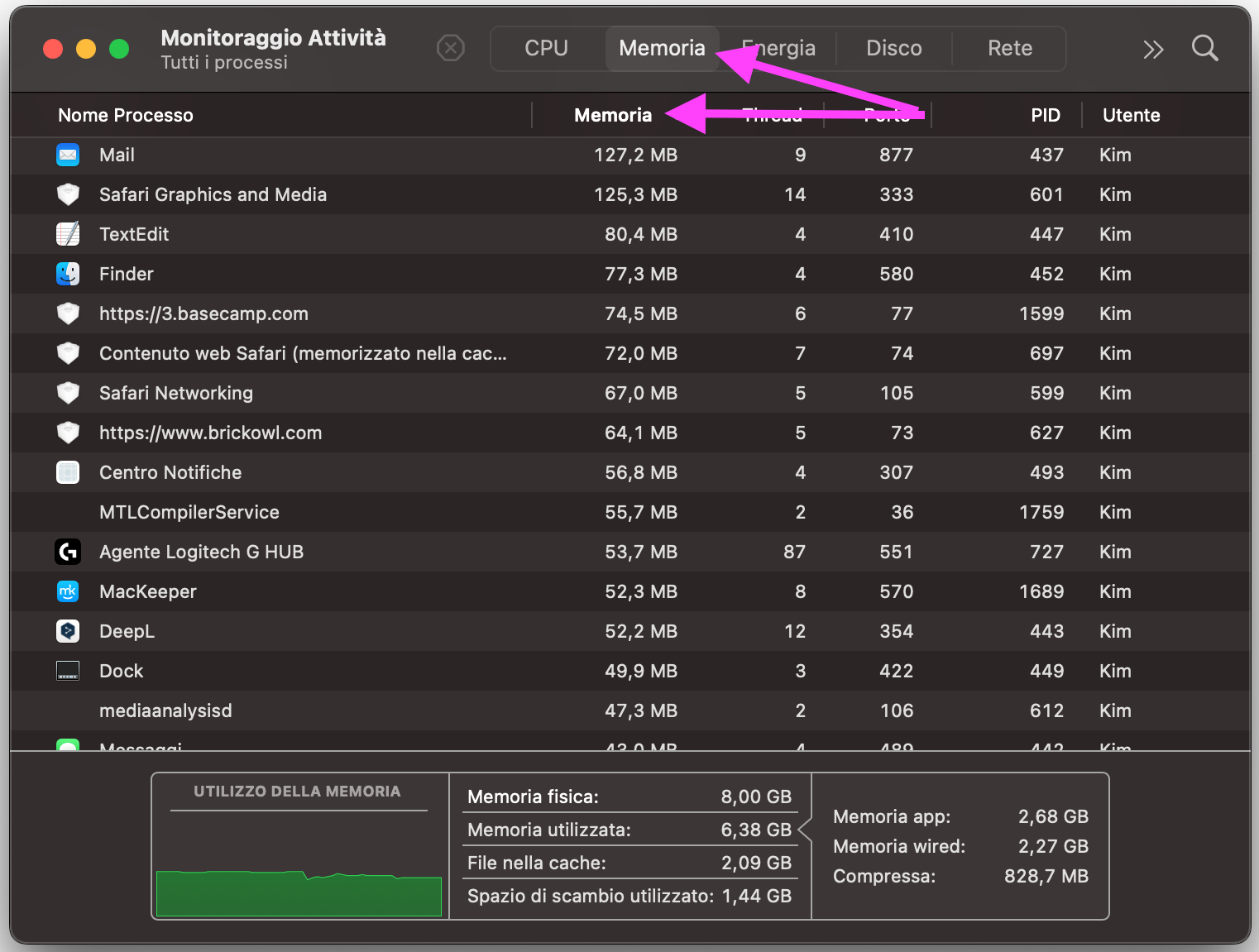The width and height of the screenshot is (1259, 952).
Task: Sort by the Utente column header
Action: click(x=1131, y=116)
